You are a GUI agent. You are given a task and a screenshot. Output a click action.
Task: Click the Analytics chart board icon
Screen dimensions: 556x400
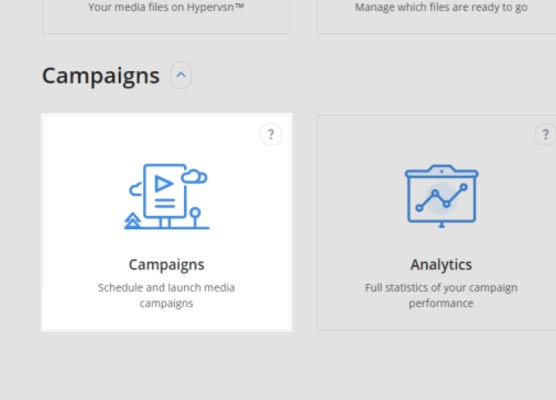pos(441,196)
